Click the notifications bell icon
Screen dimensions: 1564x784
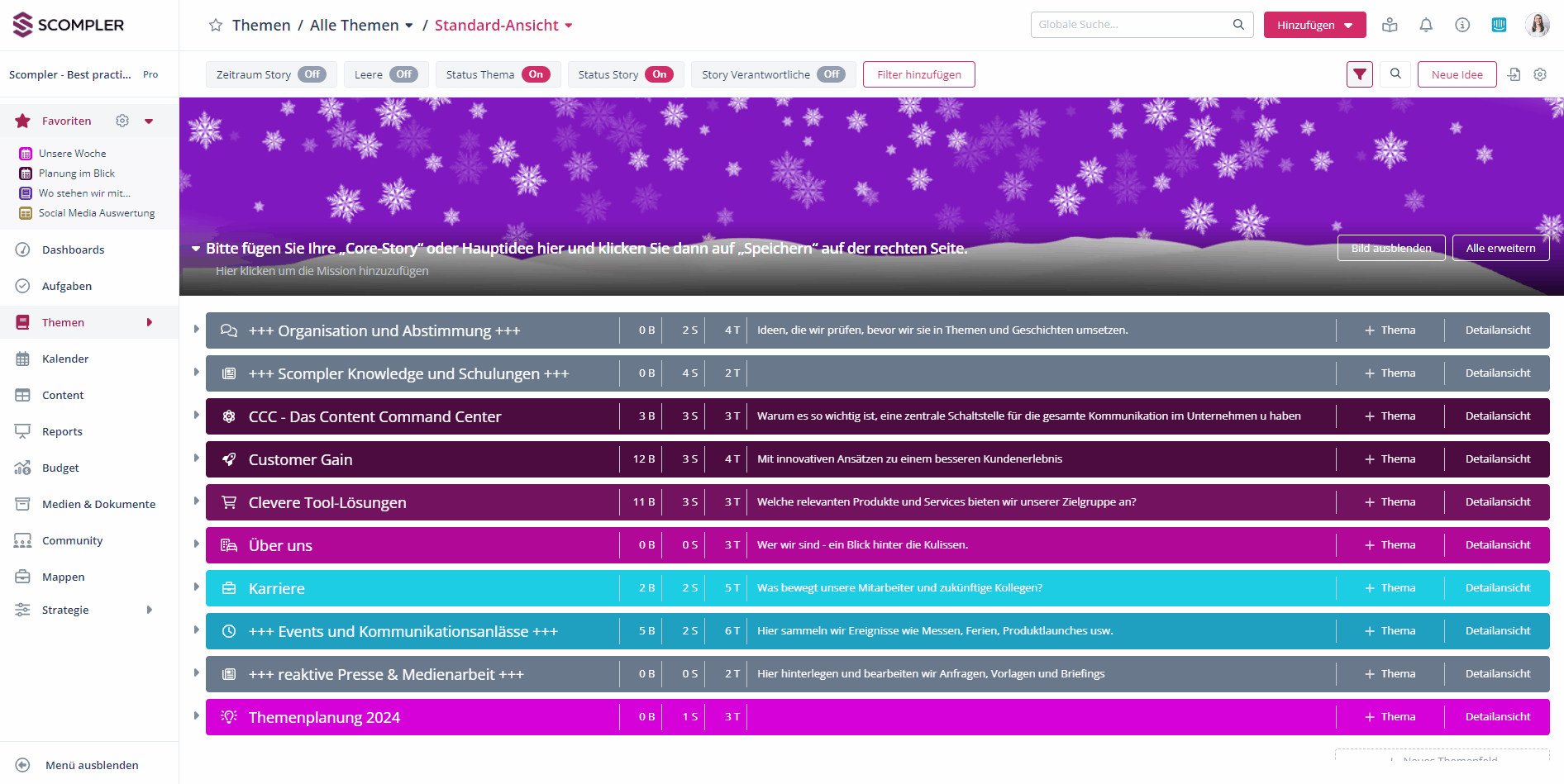coord(1425,25)
